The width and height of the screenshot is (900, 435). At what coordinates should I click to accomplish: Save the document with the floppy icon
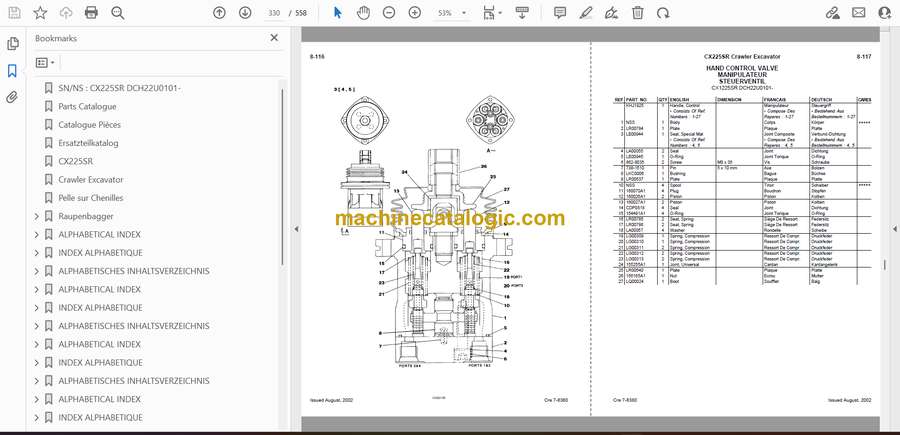point(14,13)
